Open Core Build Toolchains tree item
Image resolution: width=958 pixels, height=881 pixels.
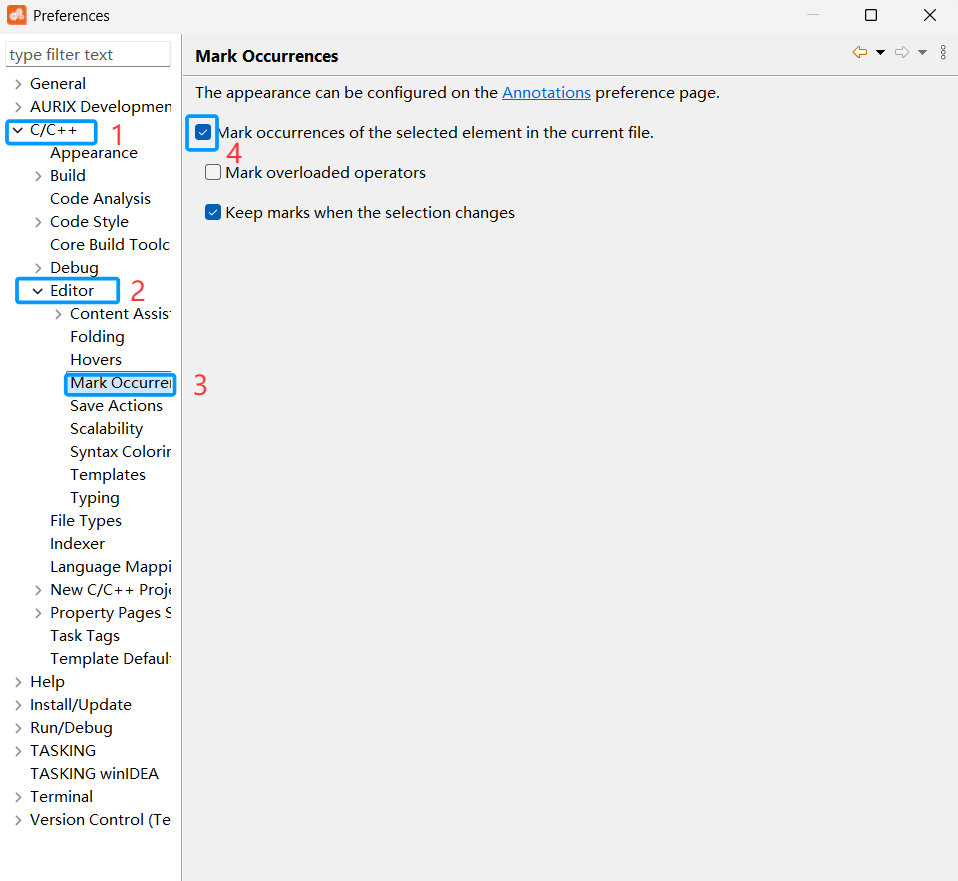click(x=110, y=244)
